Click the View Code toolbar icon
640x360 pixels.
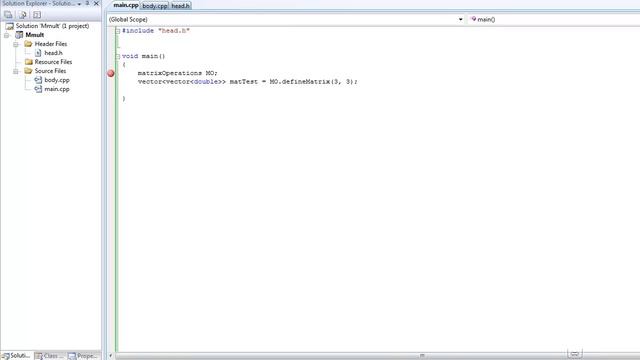37,15
